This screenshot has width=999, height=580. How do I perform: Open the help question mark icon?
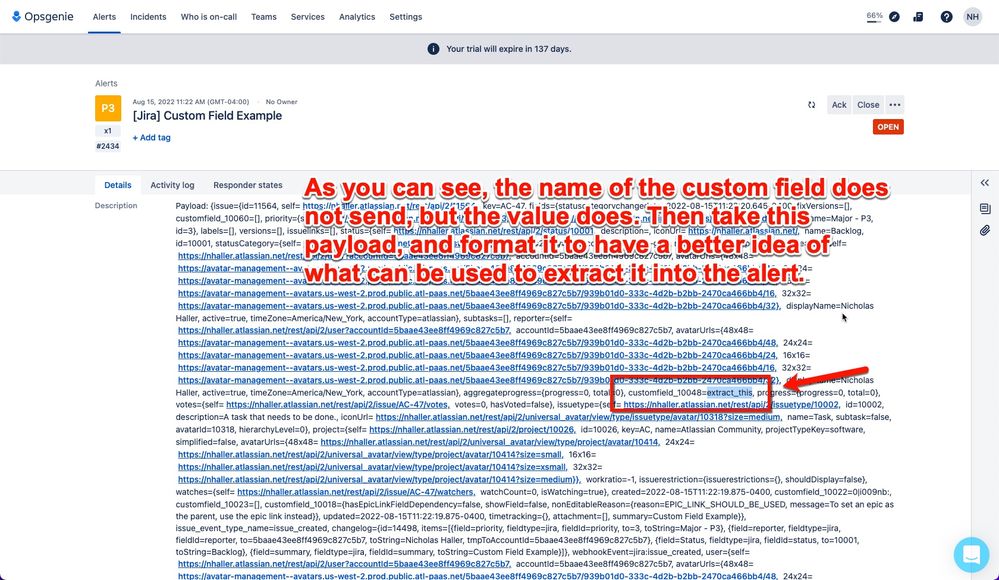pos(946,17)
